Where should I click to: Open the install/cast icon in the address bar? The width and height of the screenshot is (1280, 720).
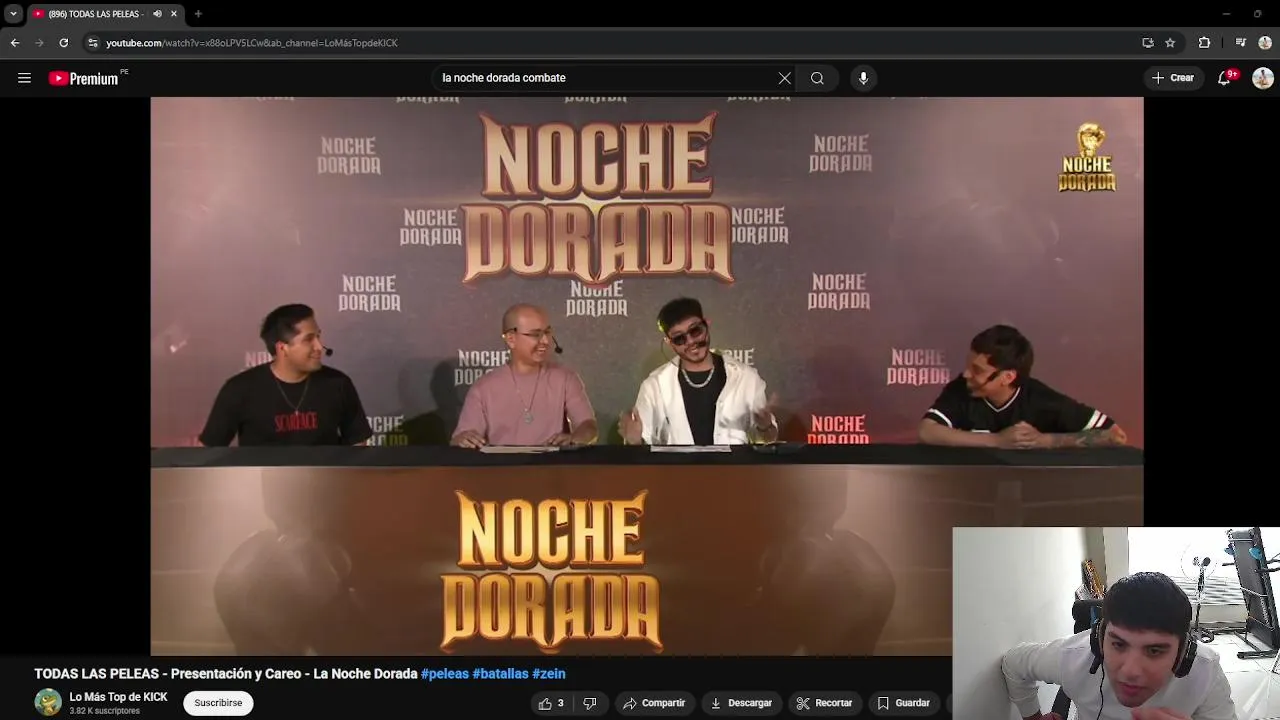[1148, 43]
